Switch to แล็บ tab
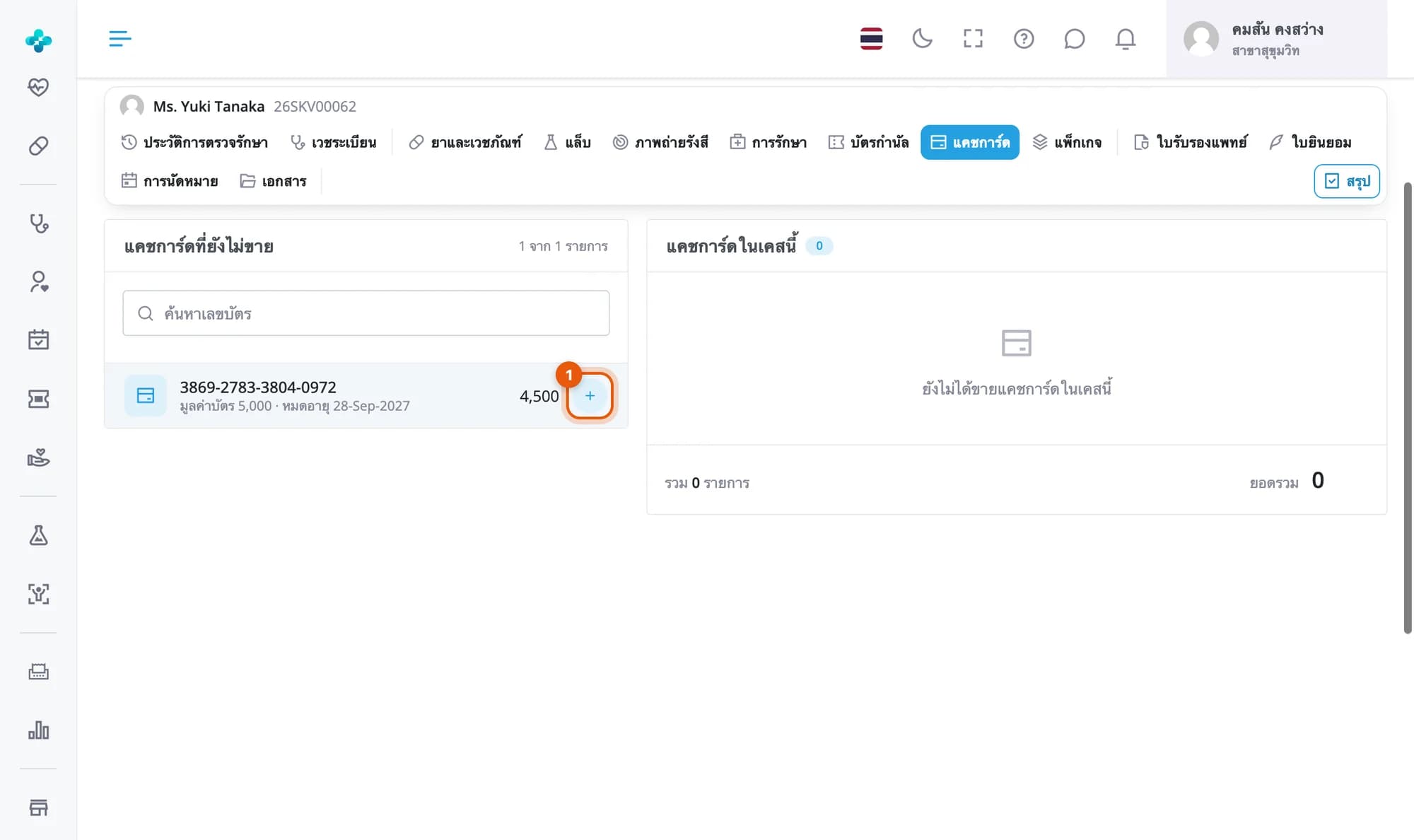The width and height of the screenshot is (1414, 840). point(568,142)
